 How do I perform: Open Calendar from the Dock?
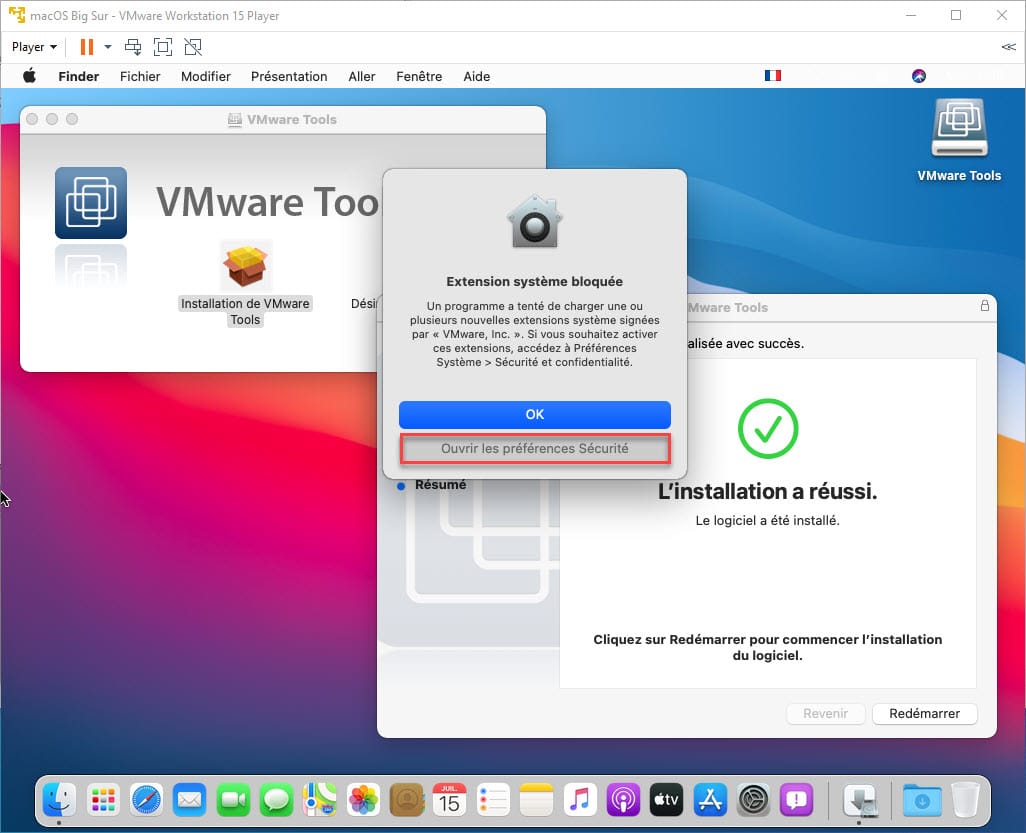pyautogui.click(x=450, y=800)
